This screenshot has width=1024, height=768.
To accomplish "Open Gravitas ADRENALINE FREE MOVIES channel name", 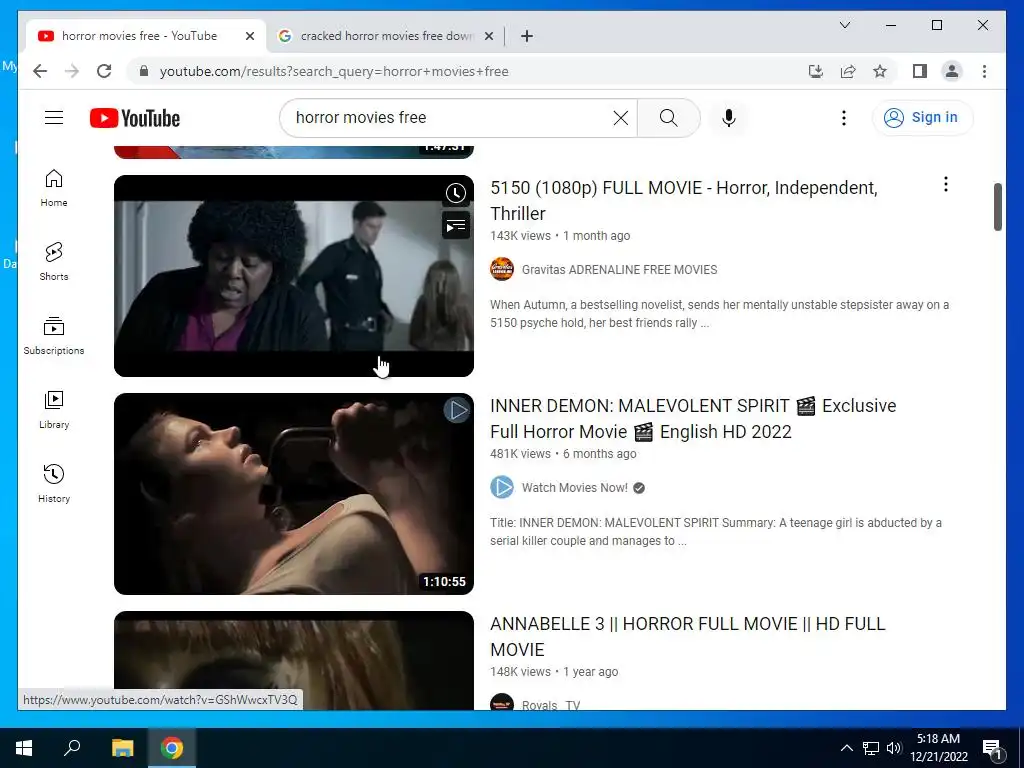I will pos(619,270).
